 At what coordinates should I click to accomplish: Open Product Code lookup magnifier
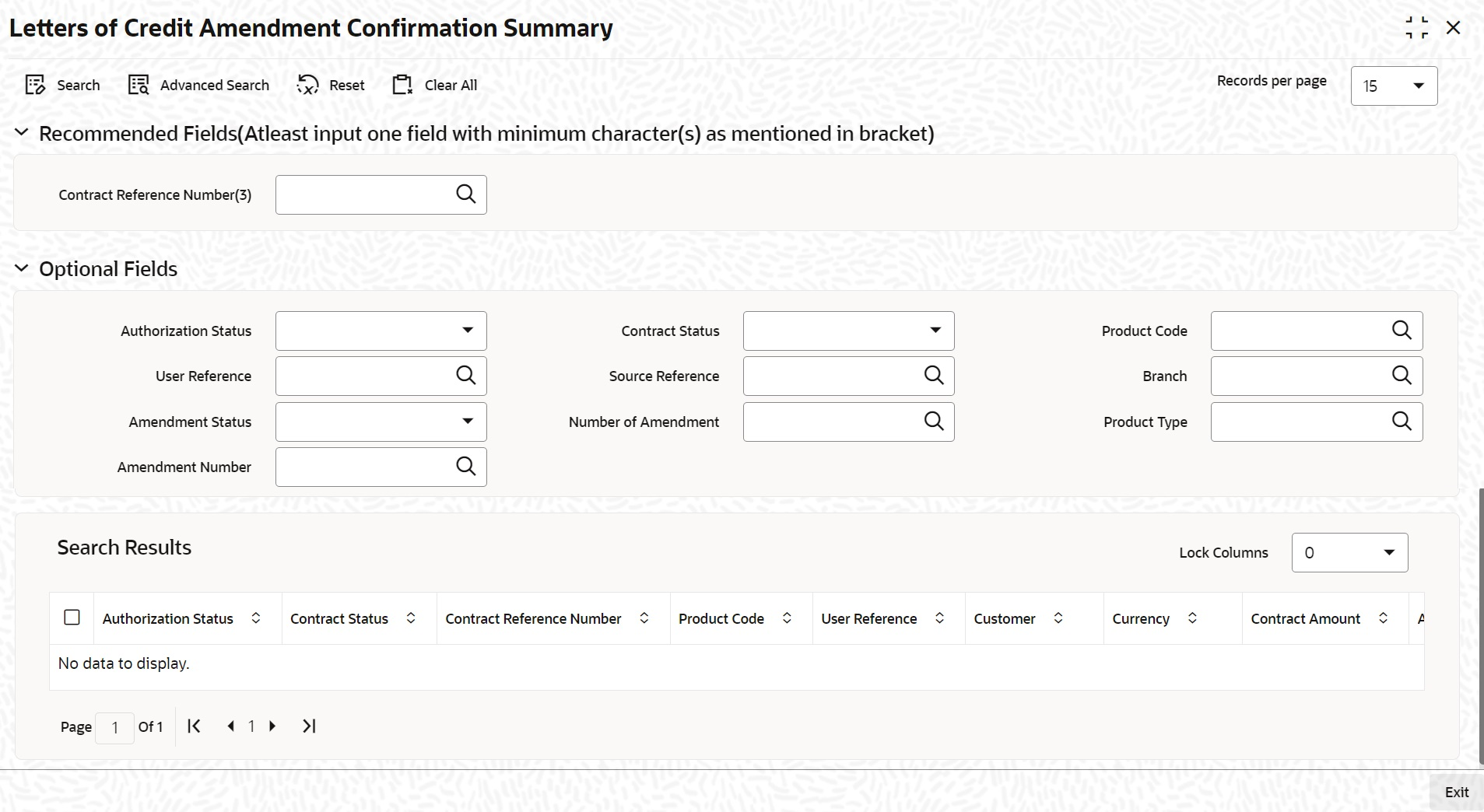coord(1401,331)
